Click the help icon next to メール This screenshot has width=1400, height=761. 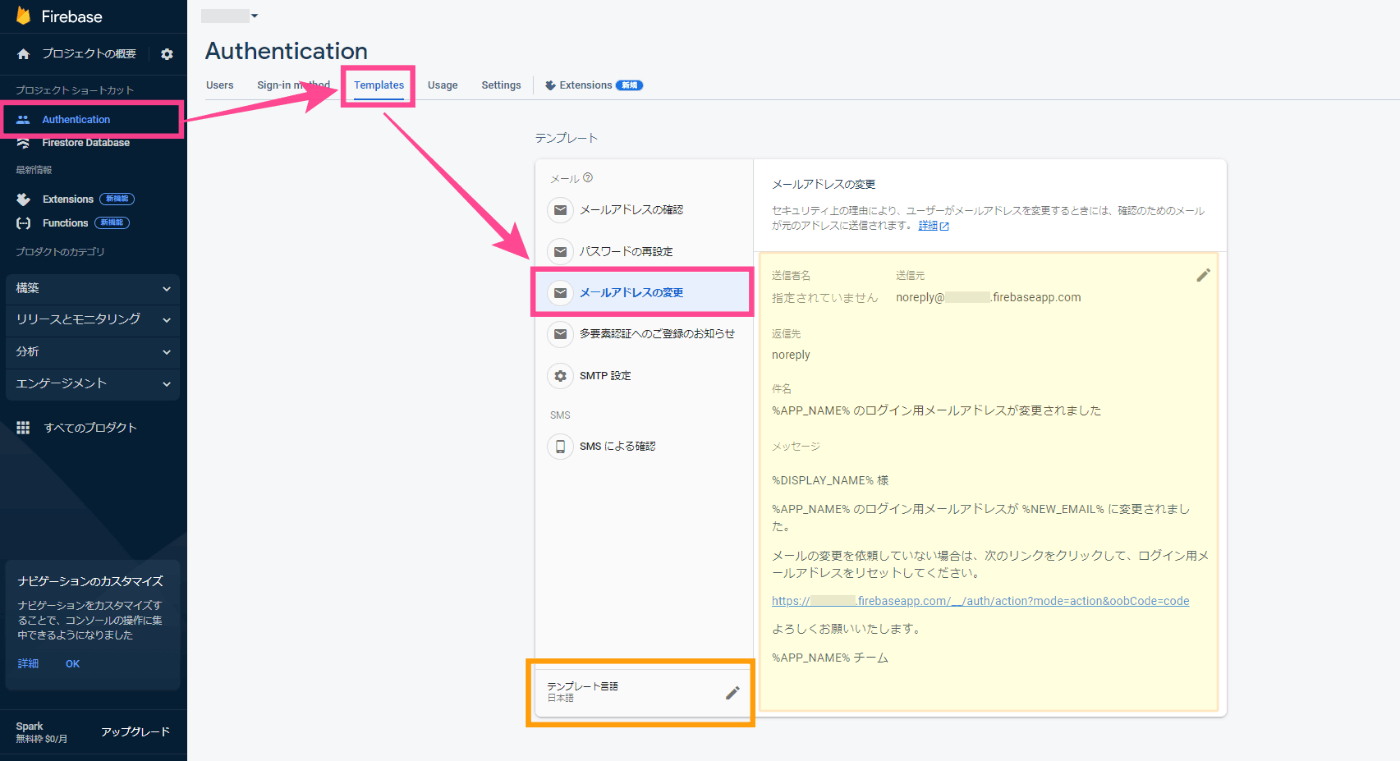click(588, 178)
